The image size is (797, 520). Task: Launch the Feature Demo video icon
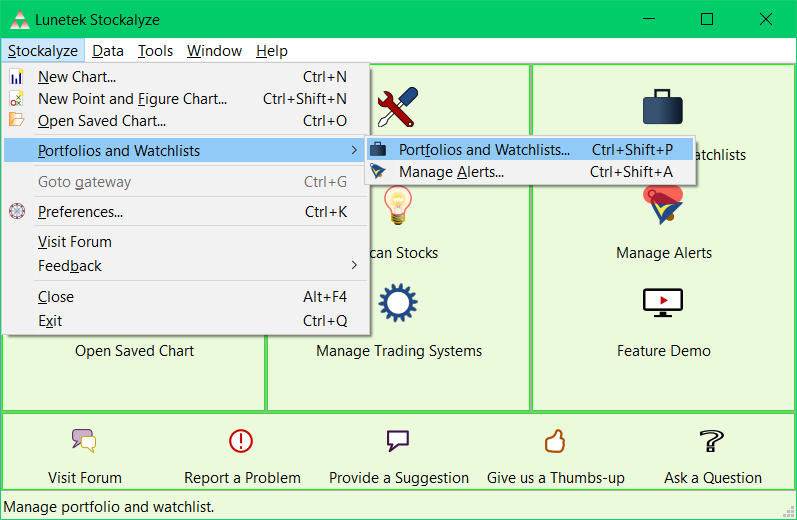[x=663, y=302]
